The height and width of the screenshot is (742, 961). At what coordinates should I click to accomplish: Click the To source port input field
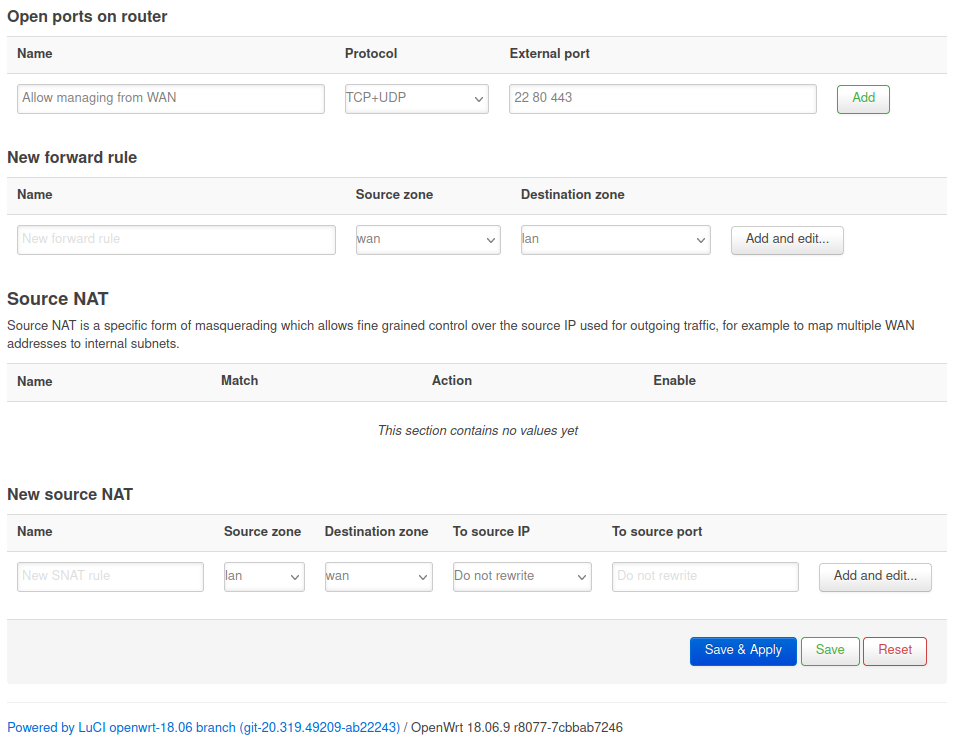pos(705,577)
